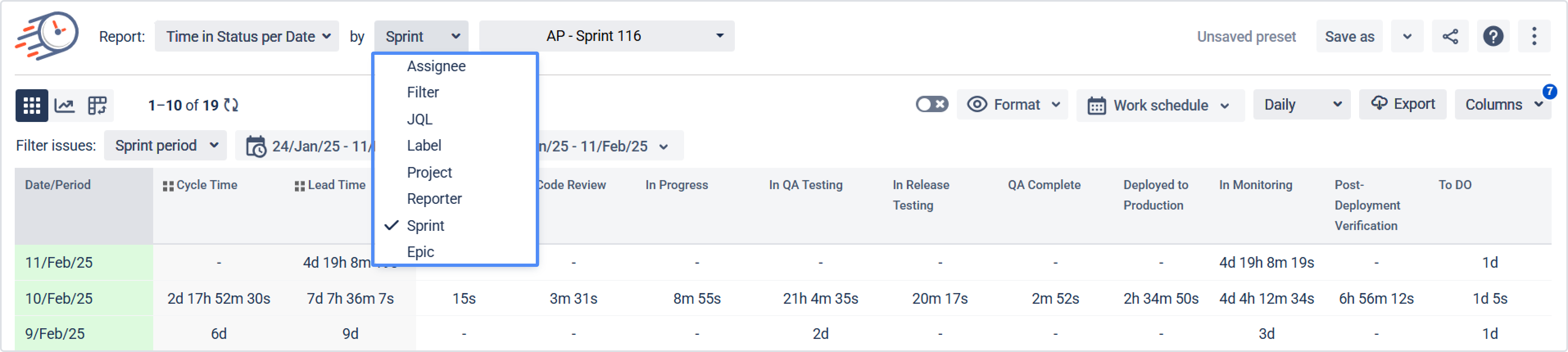The image size is (1568, 352).
Task: Open the Columns selector
Action: pyautogui.click(x=1502, y=104)
